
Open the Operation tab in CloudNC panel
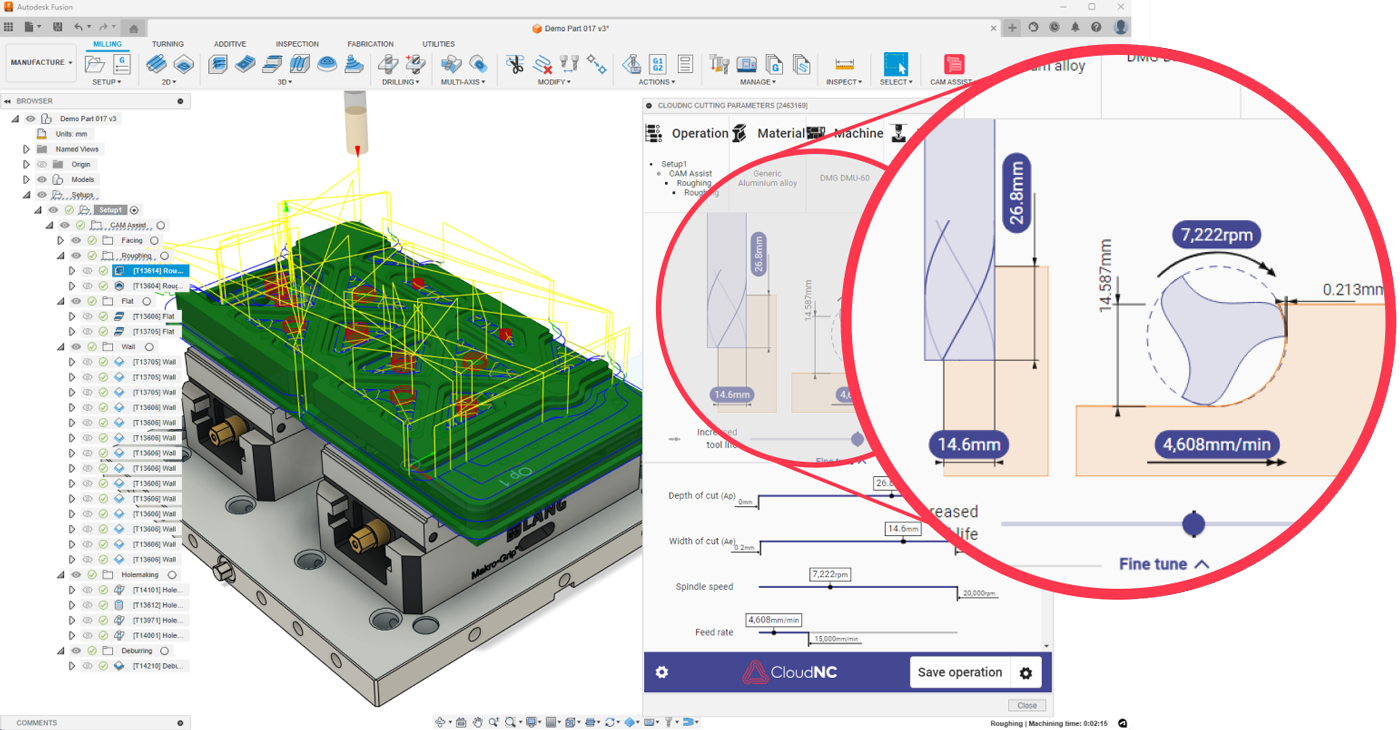pyautogui.click(x=687, y=133)
